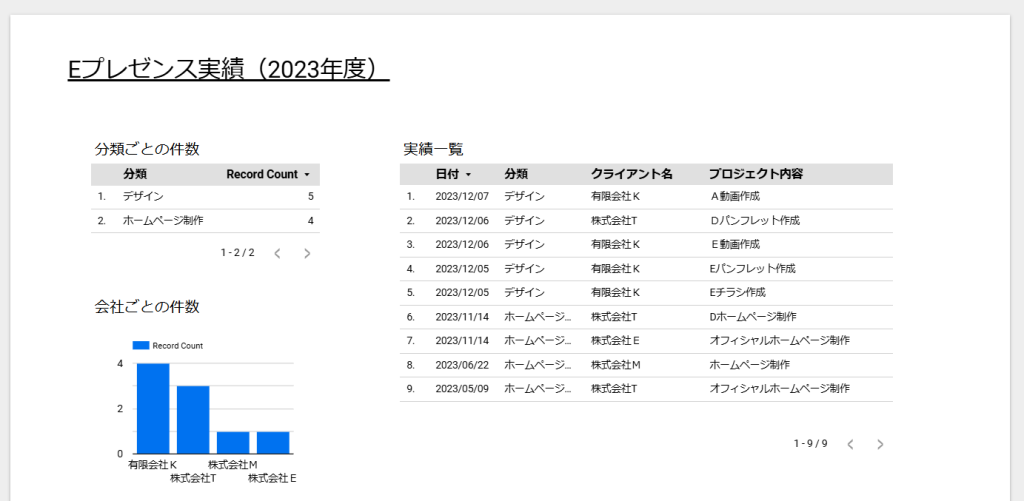
Task: Click the Dホームページ制作 project cell
Action: click(753, 317)
